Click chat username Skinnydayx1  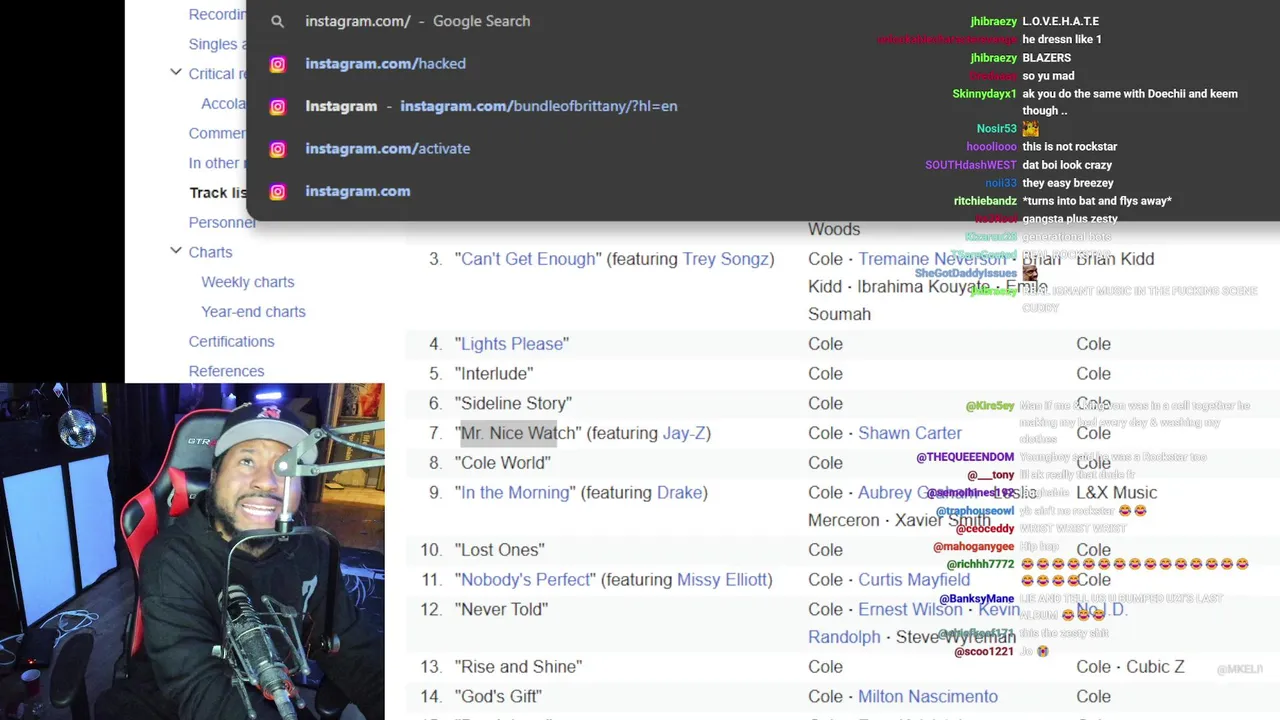pos(984,94)
